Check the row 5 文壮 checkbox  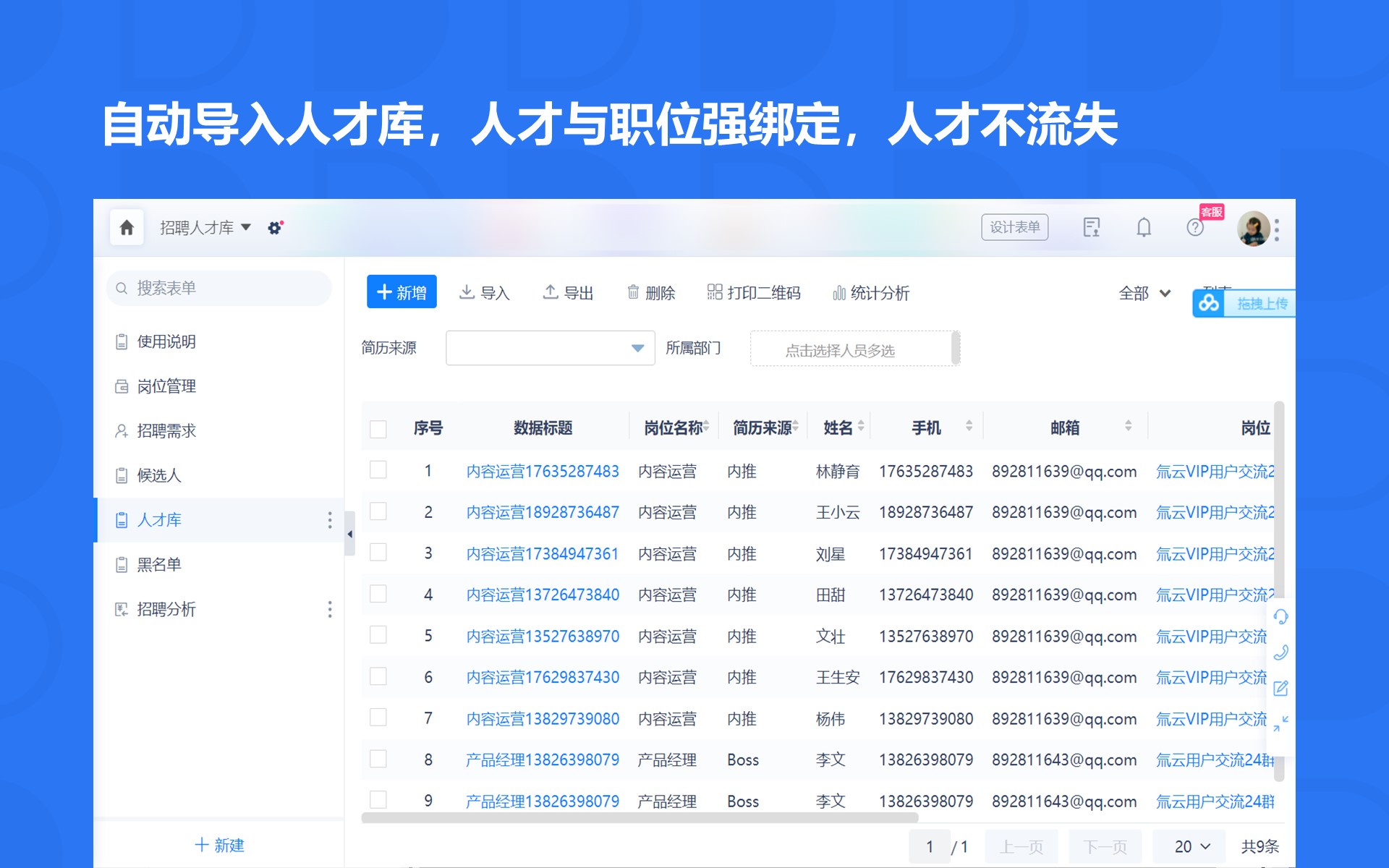[x=378, y=635]
